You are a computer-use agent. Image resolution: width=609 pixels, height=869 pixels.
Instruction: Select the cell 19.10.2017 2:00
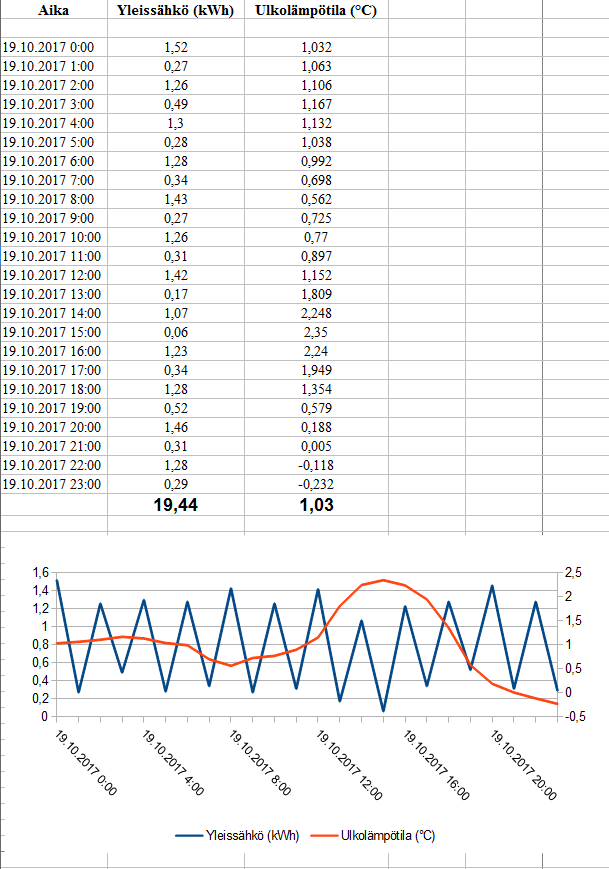pos(54,85)
